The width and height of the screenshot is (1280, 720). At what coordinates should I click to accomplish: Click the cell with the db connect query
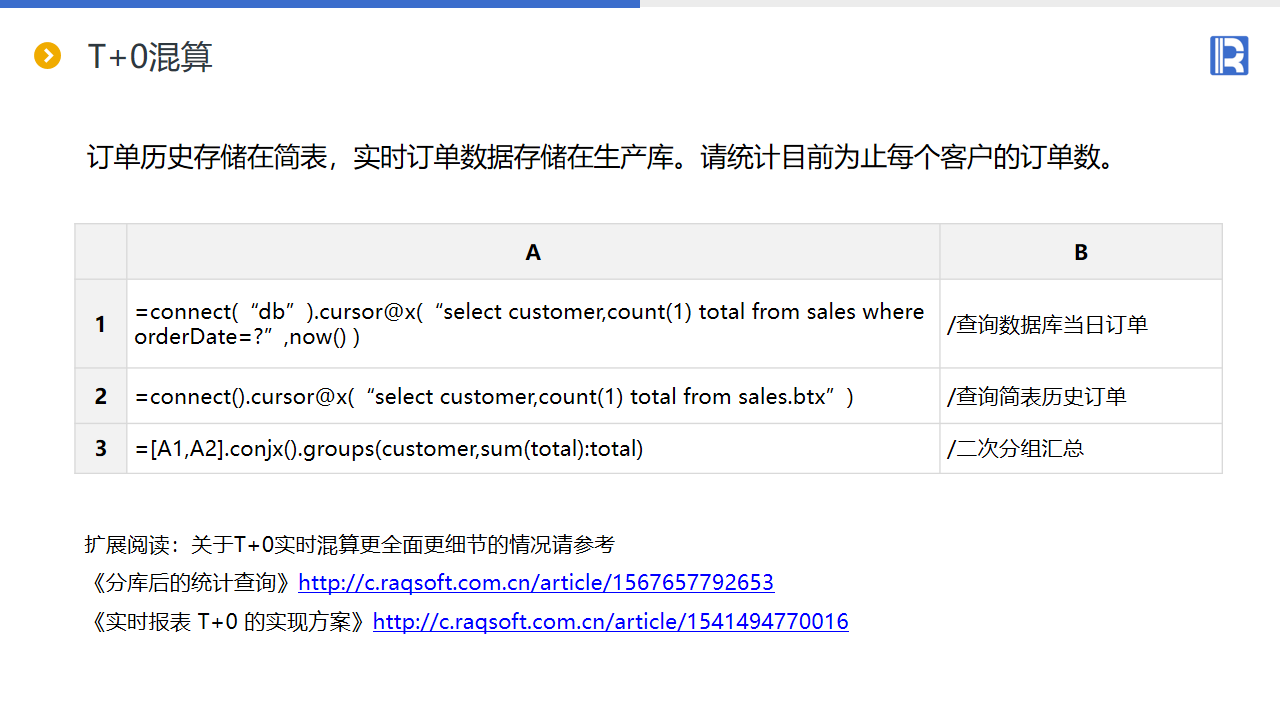(x=530, y=324)
